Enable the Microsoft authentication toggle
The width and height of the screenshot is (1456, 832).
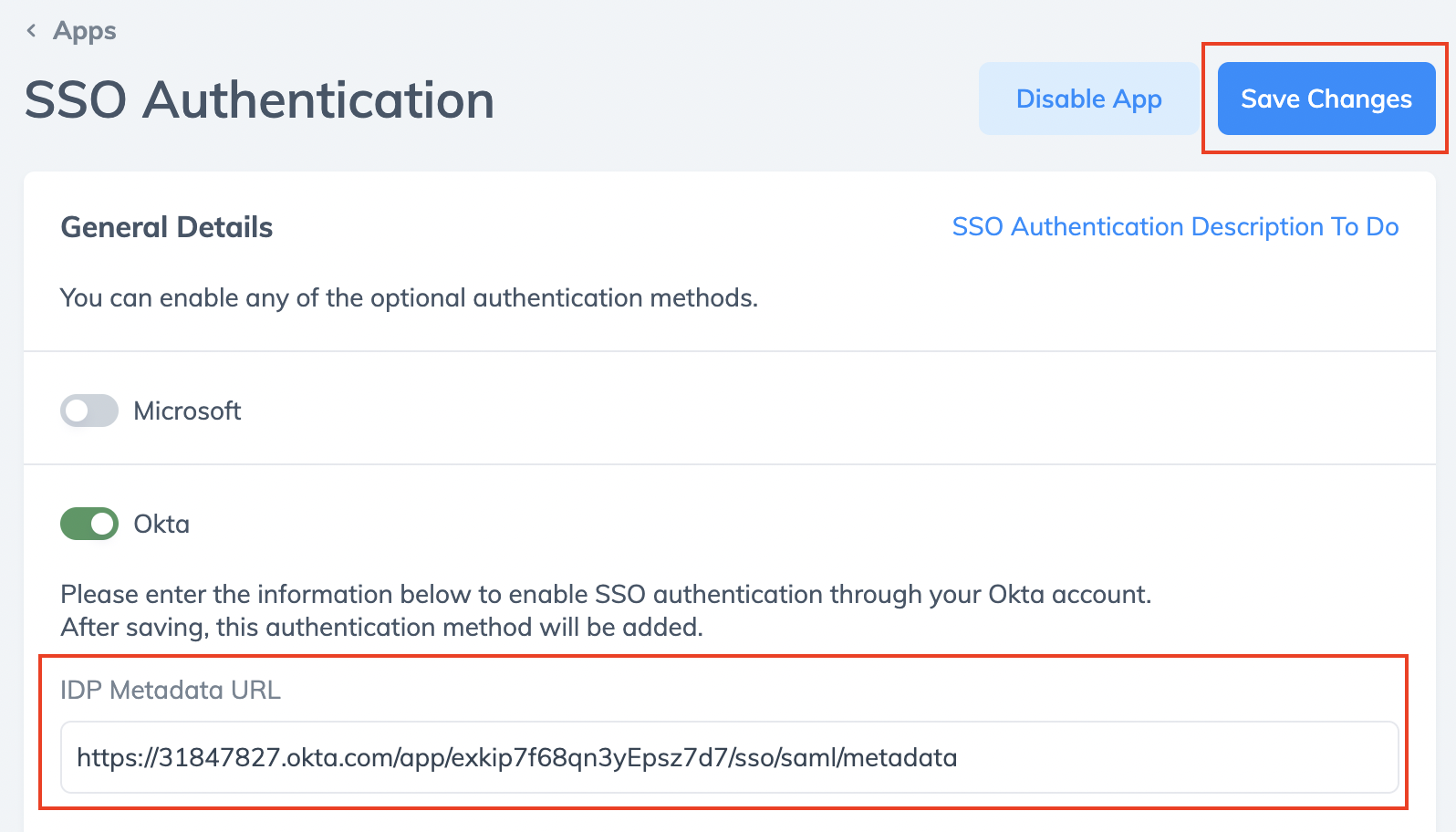[x=89, y=411]
